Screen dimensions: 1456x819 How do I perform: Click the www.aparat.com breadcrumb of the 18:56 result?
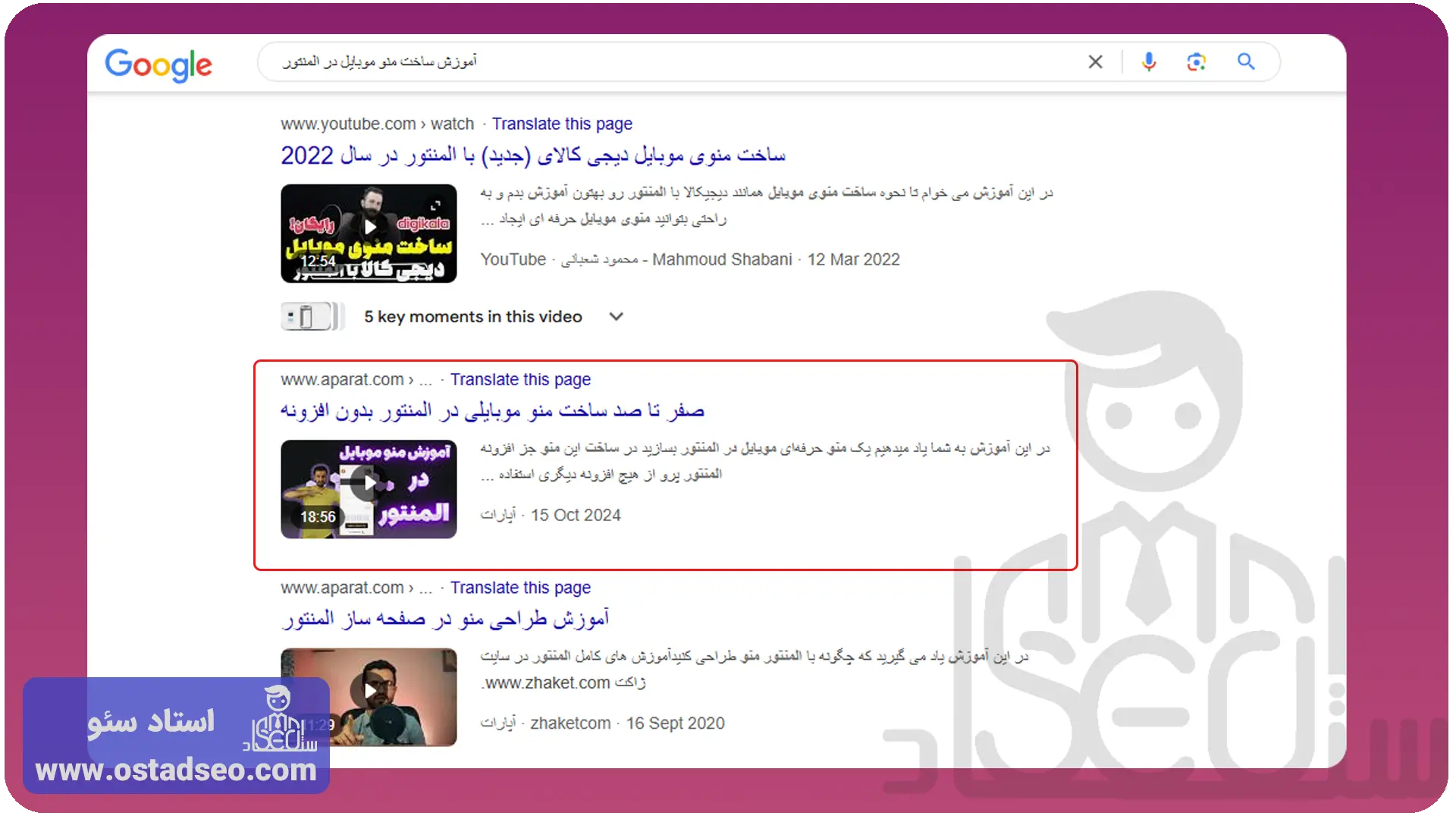point(356,379)
